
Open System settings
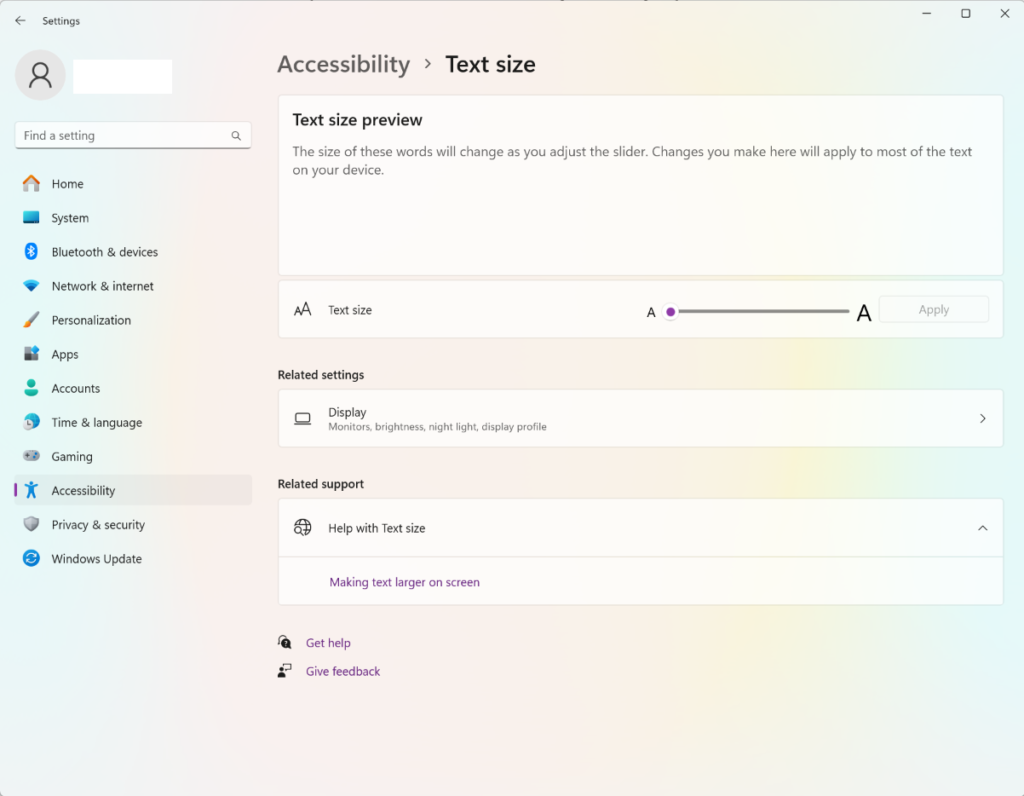click(133, 217)
